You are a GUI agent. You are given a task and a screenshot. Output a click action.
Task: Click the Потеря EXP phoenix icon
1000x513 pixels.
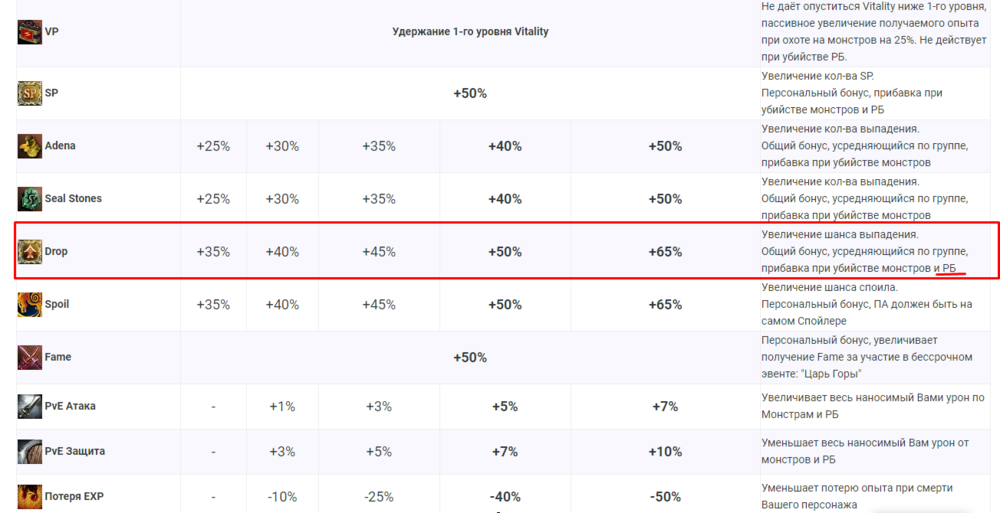click(x=30, y=496)
